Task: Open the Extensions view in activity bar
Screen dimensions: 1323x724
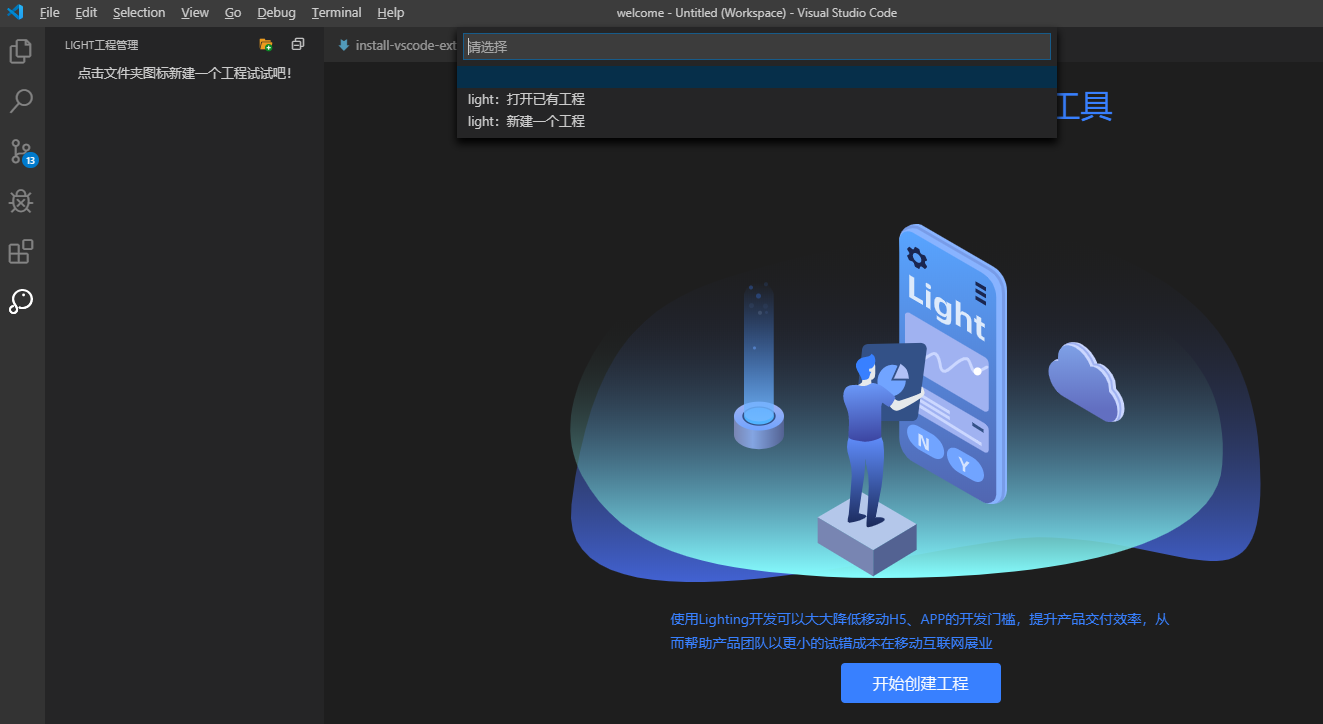Action: (21, 251)
